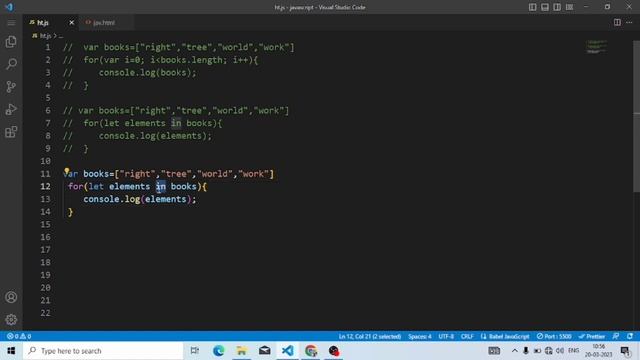Open the editor More Actions menu
Image resolution: width=640 pixels, height=360 pixels.
629,22
